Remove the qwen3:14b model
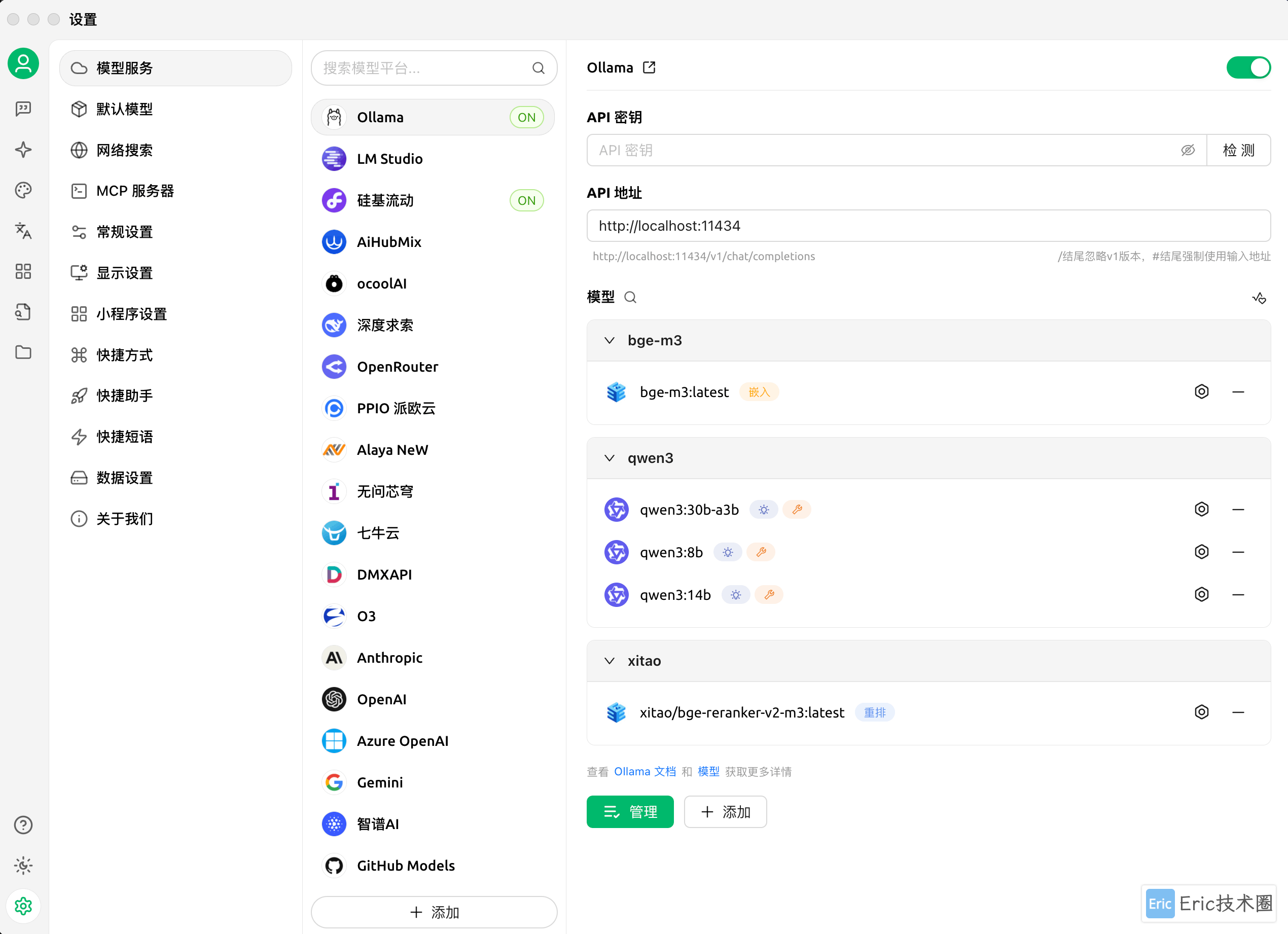This screenshot has height=934, width=1288. pos(1239,594)
